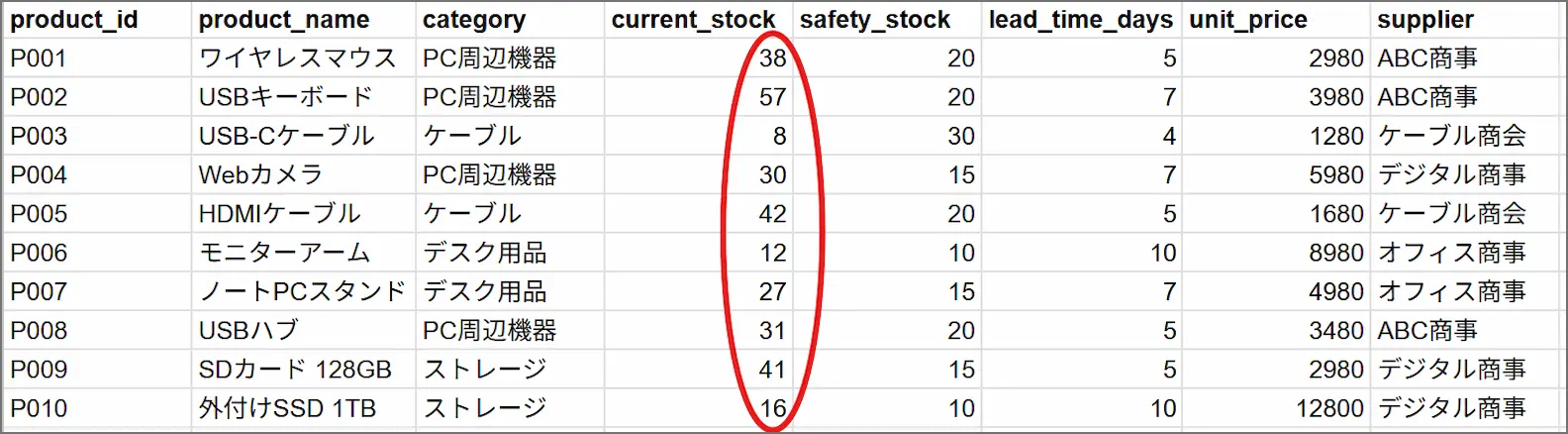Select the lead_time_days header cell
This screenshot has height=434, width=1568.
1081,20
